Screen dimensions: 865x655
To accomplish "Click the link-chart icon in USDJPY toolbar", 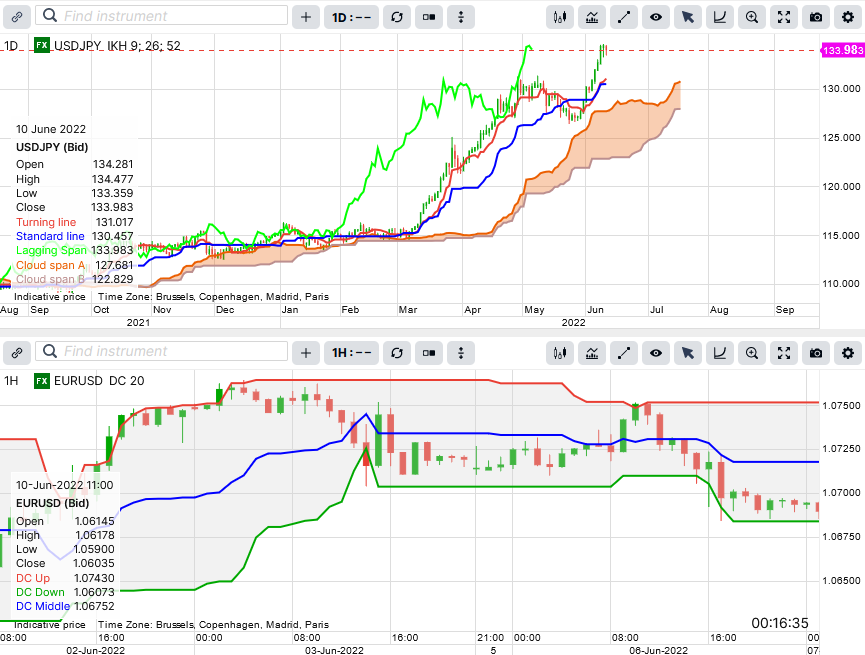I will point(17,17).
